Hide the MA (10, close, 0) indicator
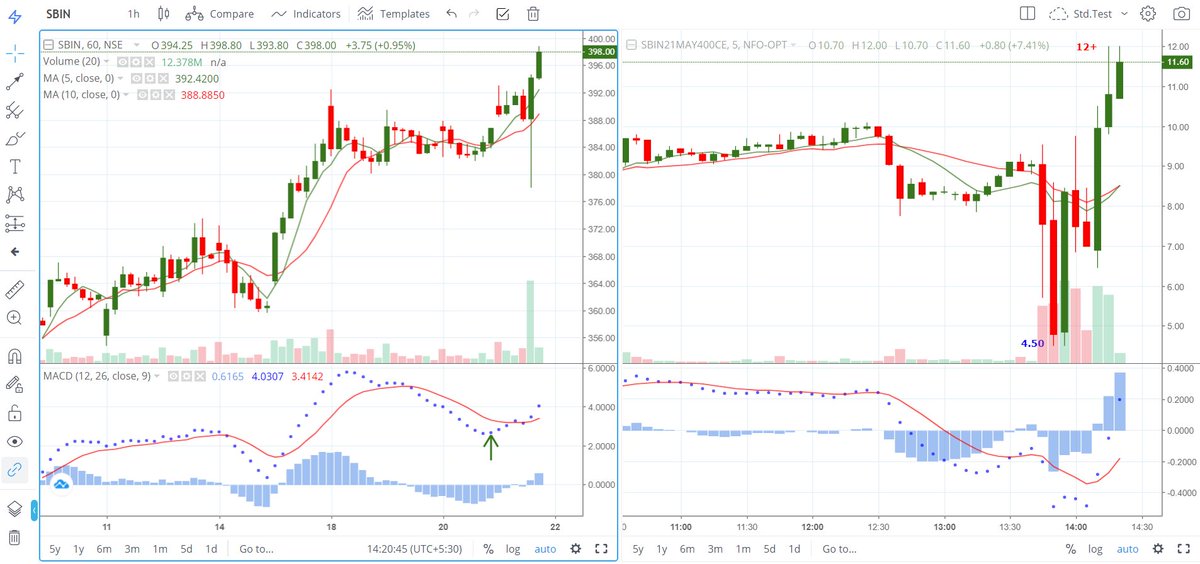1200x564 pixels. [142, 94]
